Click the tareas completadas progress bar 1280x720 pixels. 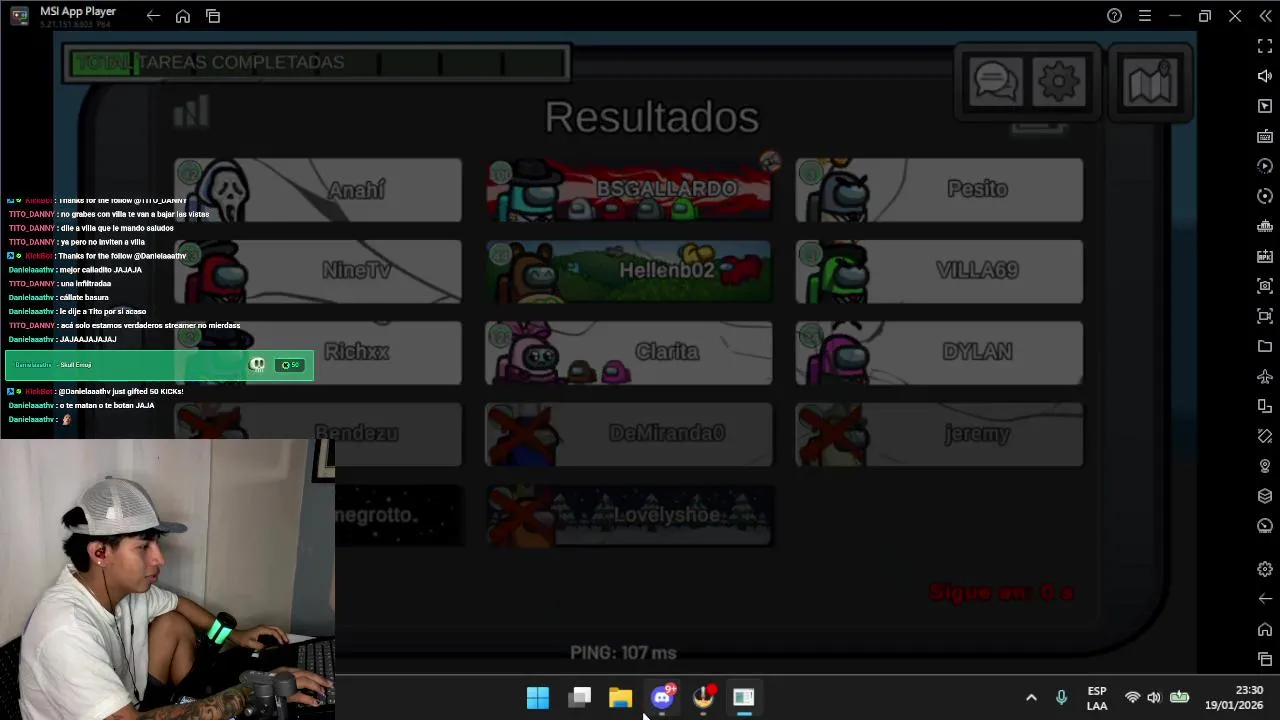click(x=316, y=62)
